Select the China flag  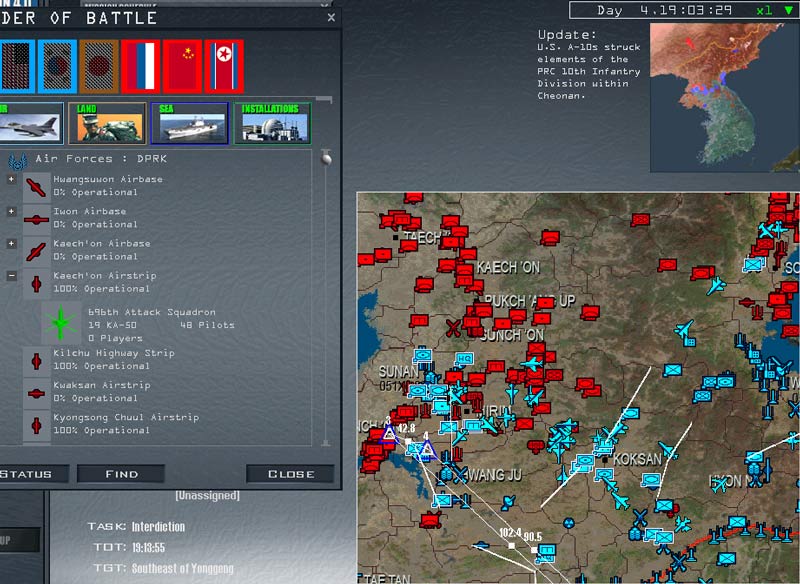pyautogui.click(x=183, y=66)
